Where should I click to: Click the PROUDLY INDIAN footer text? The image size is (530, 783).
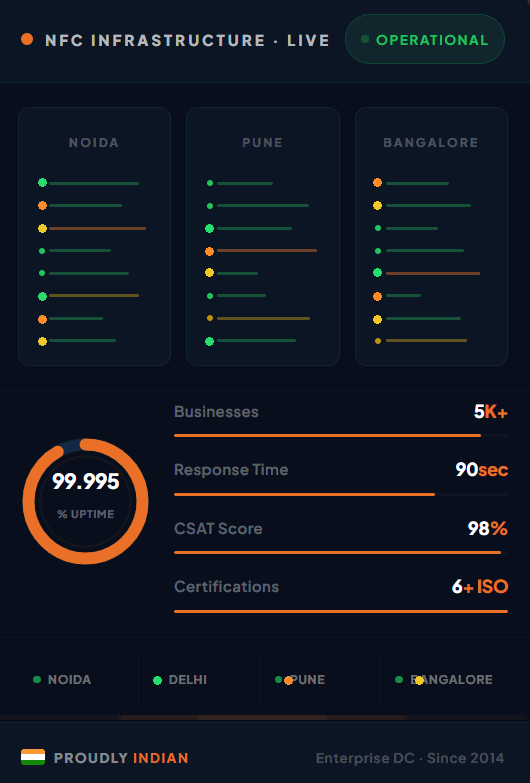coord(121,758)
